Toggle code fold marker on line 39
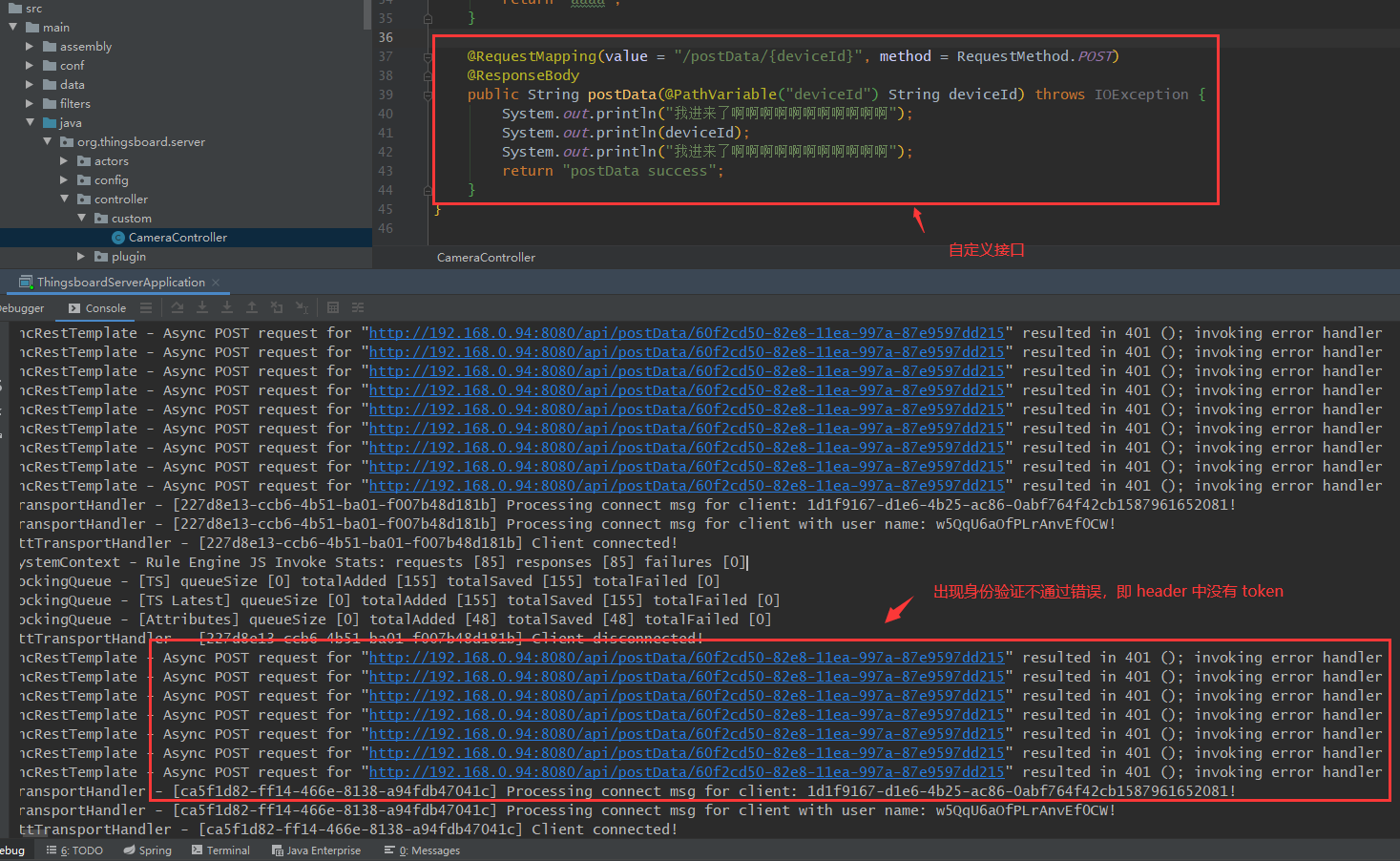Screen dimensions: 1400x861 tap(428, 95)
